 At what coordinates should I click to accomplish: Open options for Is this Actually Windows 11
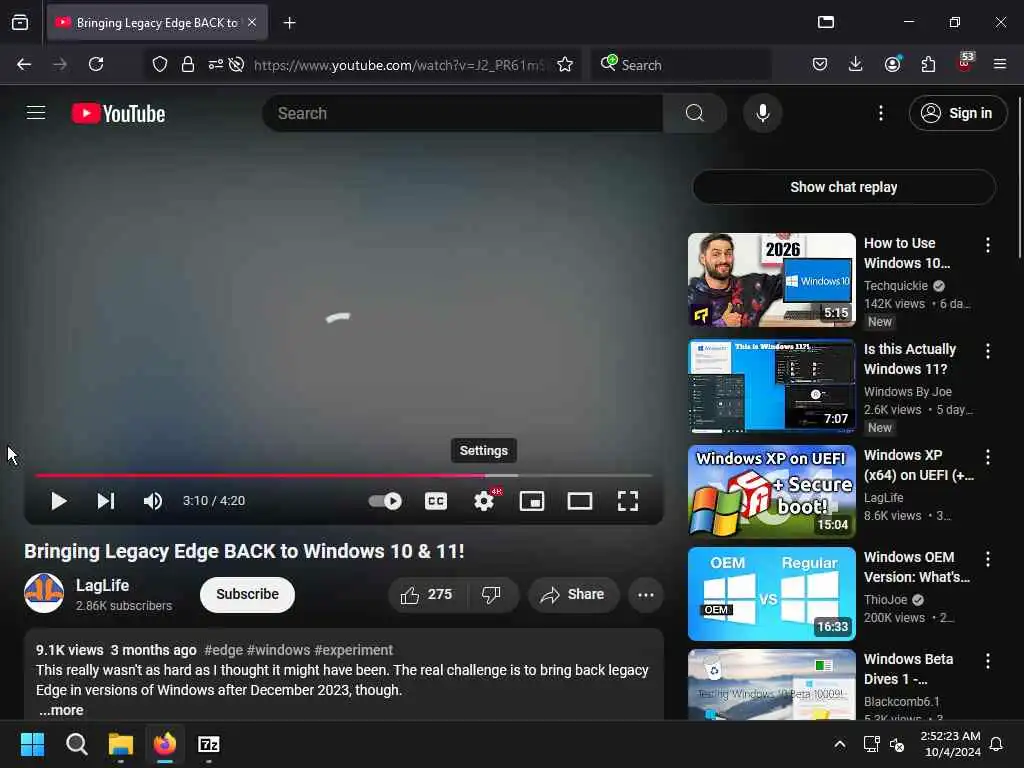[987, 351]
